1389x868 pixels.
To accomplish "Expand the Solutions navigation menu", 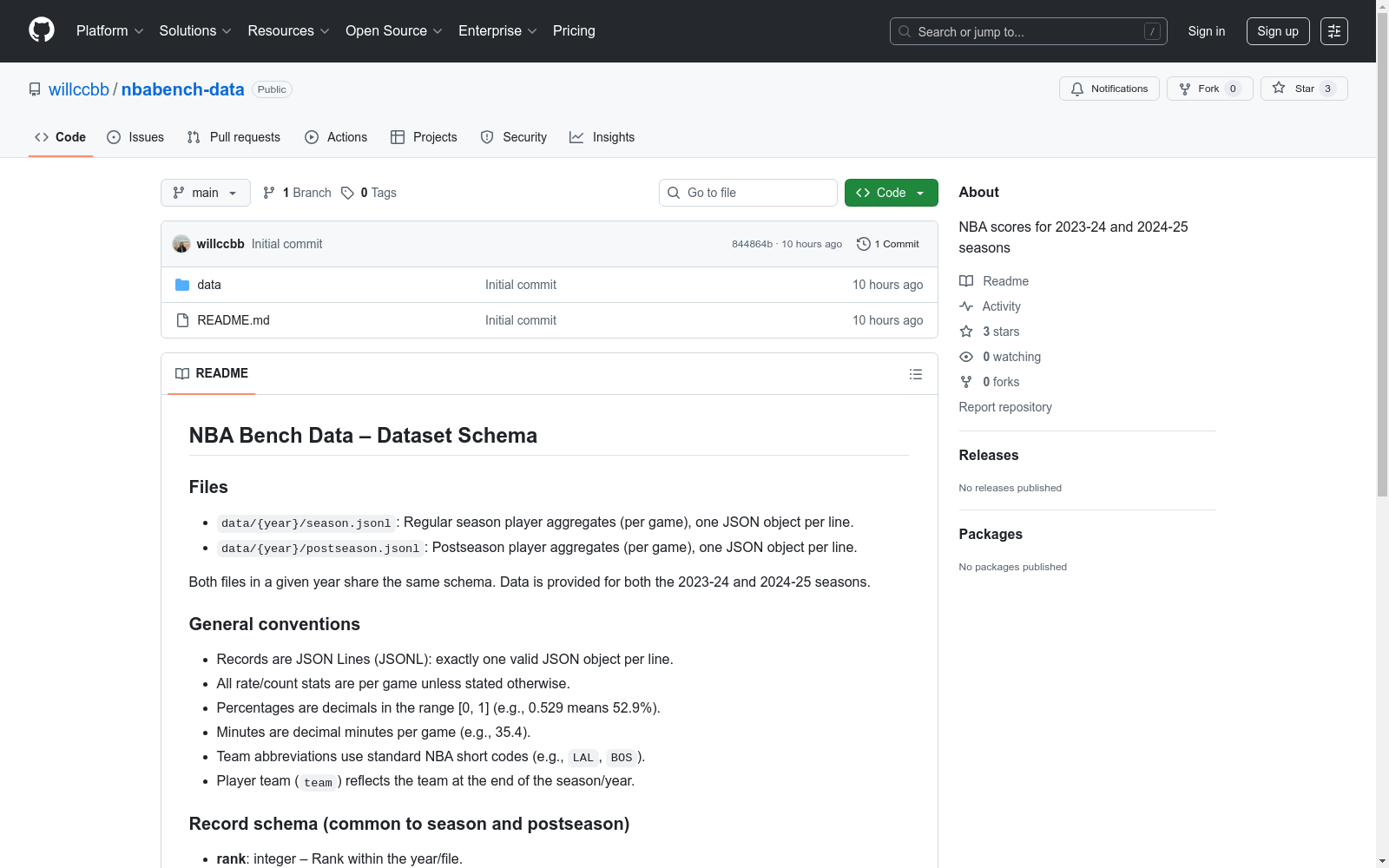I will [x=195, y=31].
